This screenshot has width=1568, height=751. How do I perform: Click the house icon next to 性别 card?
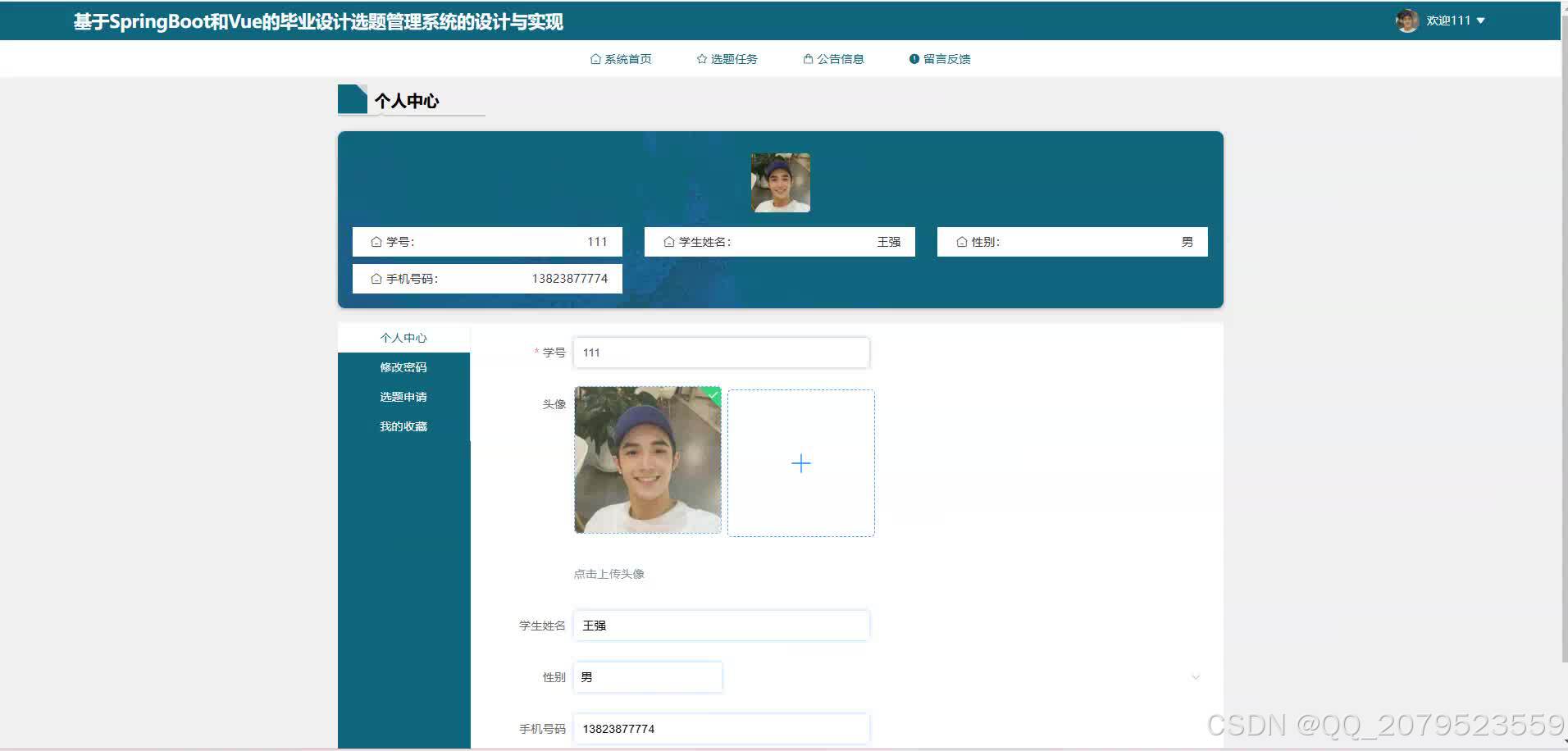[960, 241]
